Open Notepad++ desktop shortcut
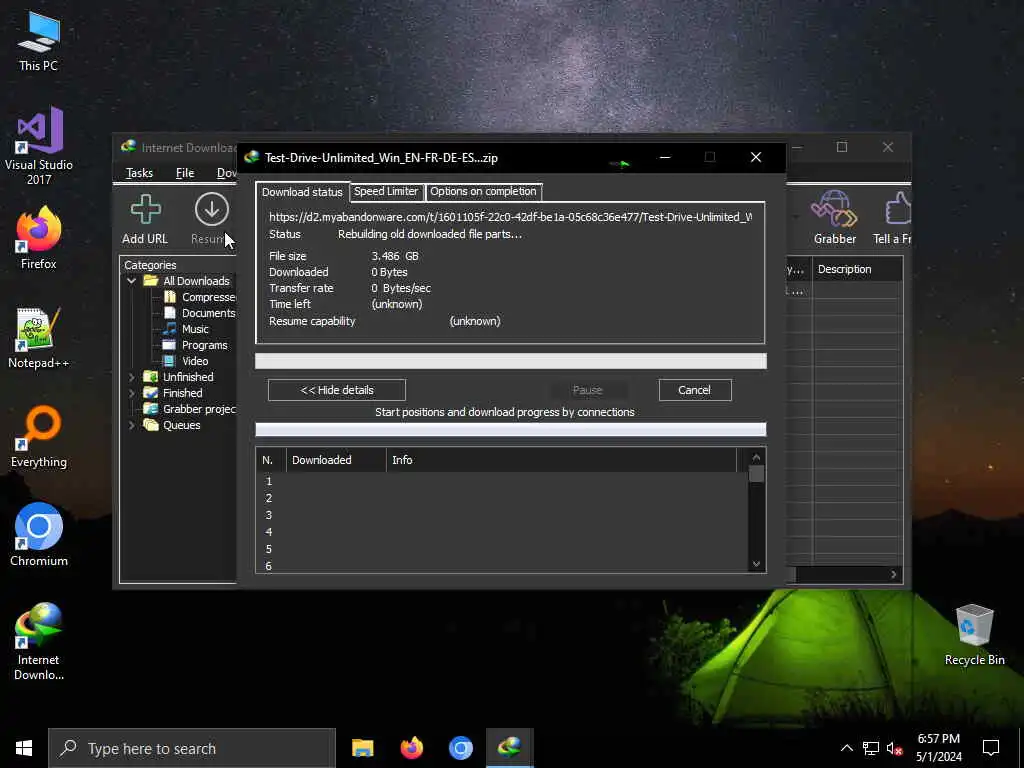 click(39, 338)
